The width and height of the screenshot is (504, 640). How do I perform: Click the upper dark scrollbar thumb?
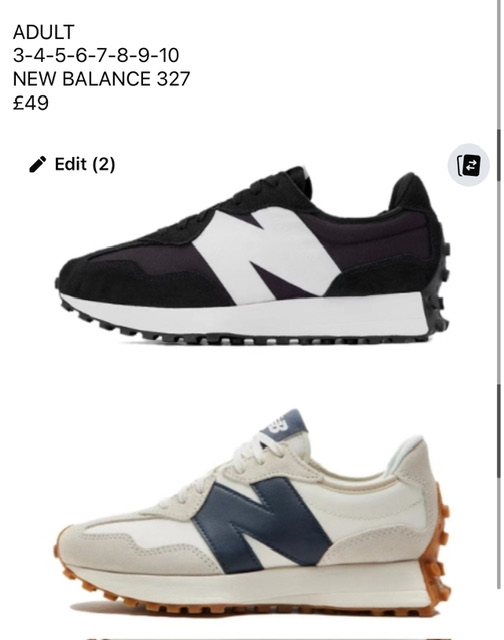499,155
